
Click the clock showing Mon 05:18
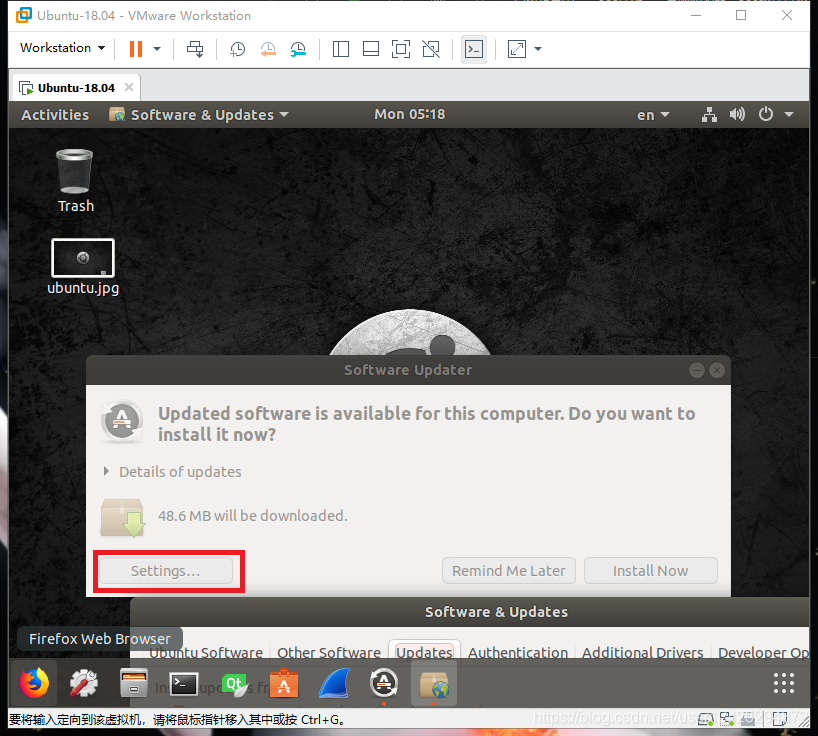point(410,114)
